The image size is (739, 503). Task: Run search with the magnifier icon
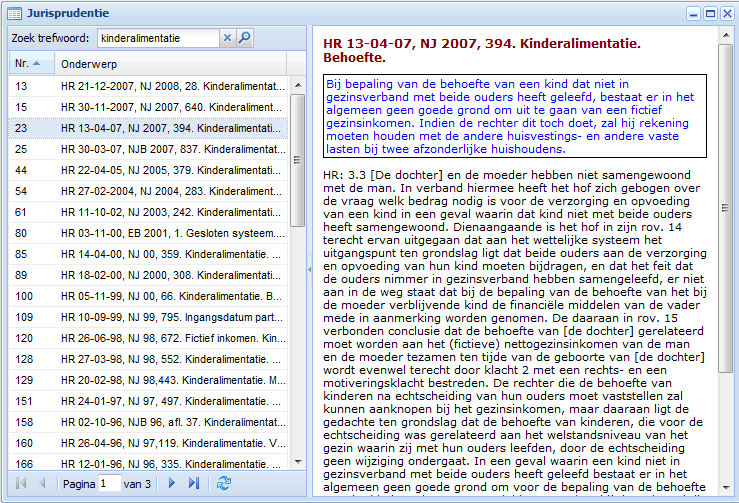245,38
